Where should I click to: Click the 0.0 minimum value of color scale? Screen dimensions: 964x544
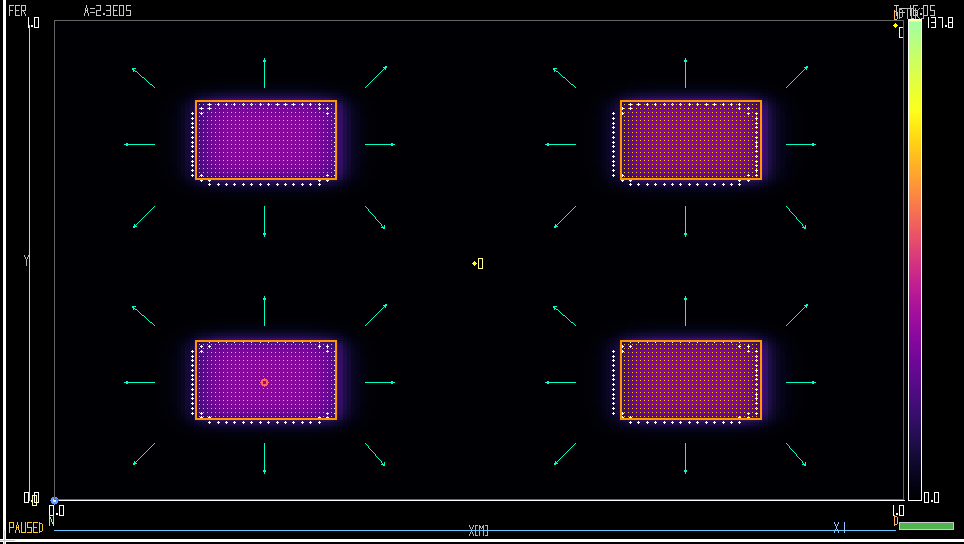click(x=931, y=497)
